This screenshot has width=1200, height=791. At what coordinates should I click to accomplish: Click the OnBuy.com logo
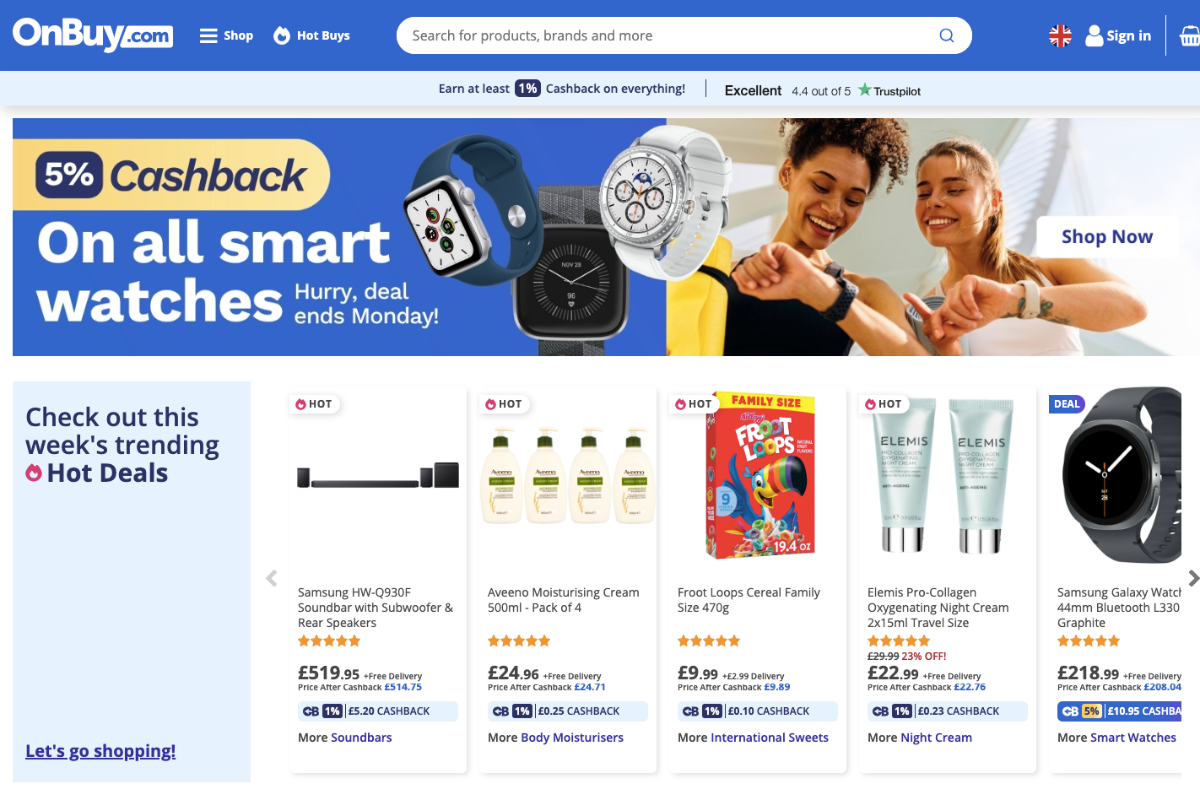click(x=92, y=35)
